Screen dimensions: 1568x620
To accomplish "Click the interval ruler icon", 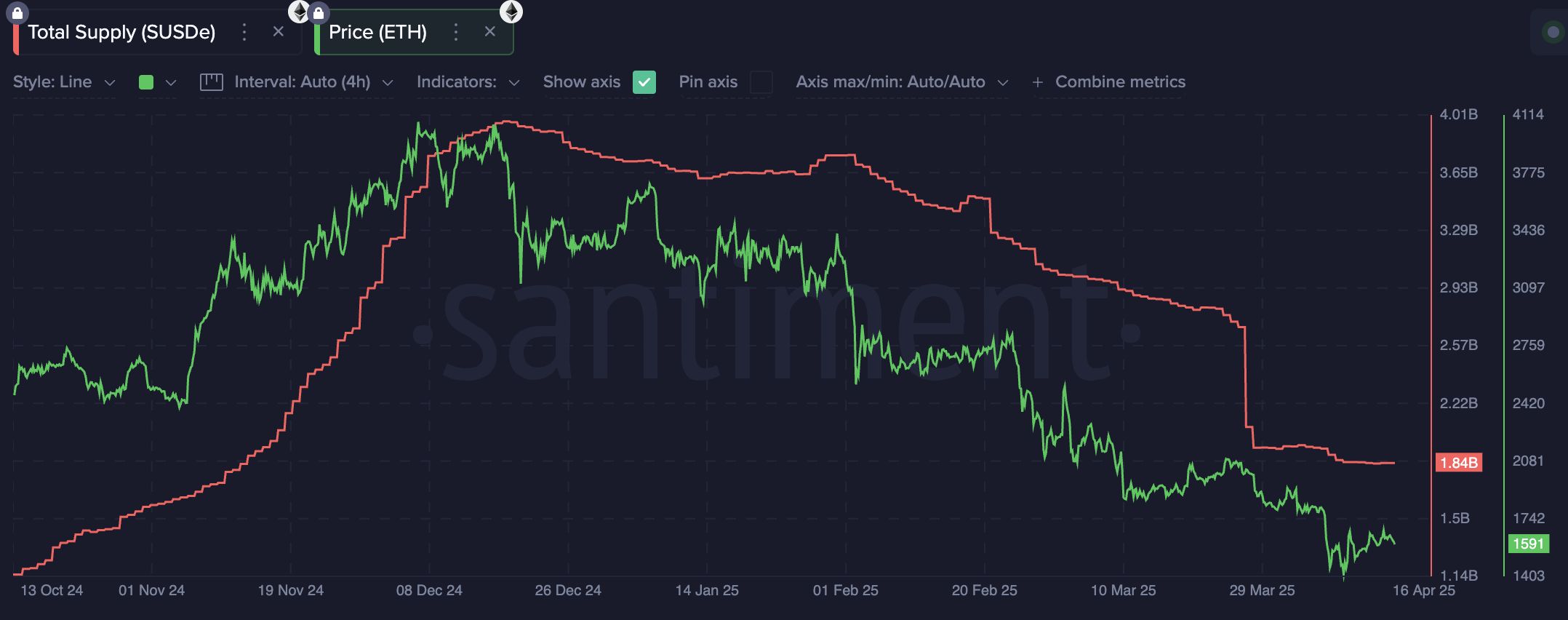I will (211, 82).
